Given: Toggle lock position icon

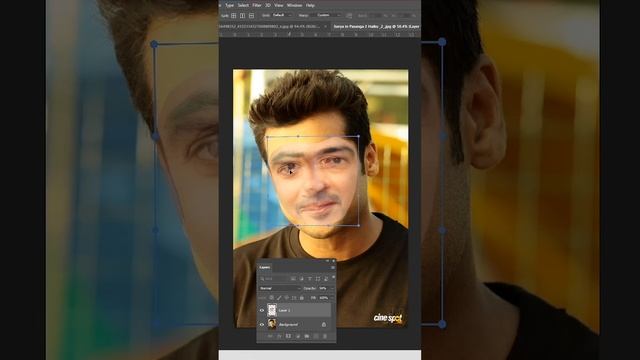Looking at the screenshot, I should [287, 298].
